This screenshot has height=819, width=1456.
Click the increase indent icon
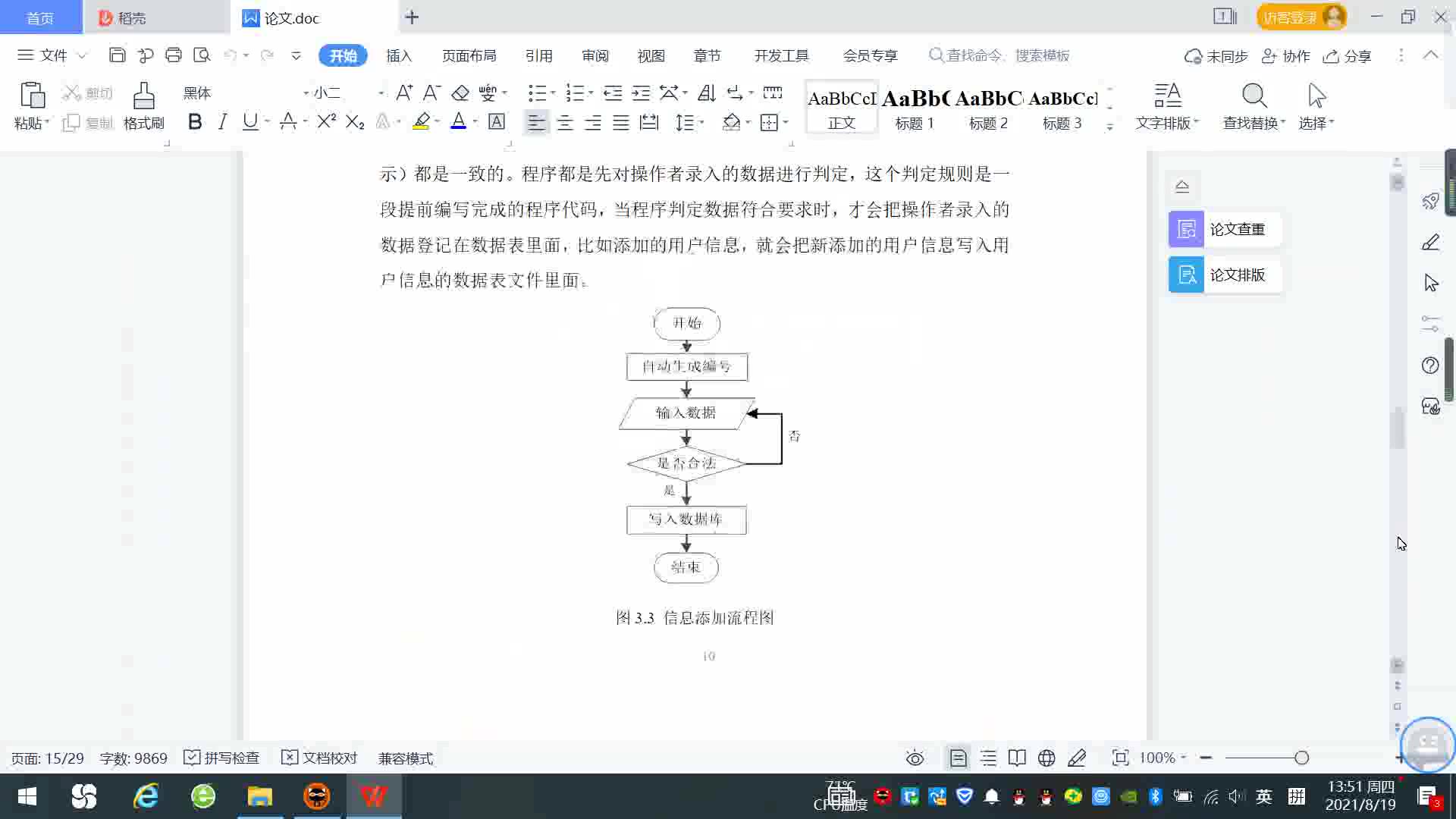pos(641,93)
